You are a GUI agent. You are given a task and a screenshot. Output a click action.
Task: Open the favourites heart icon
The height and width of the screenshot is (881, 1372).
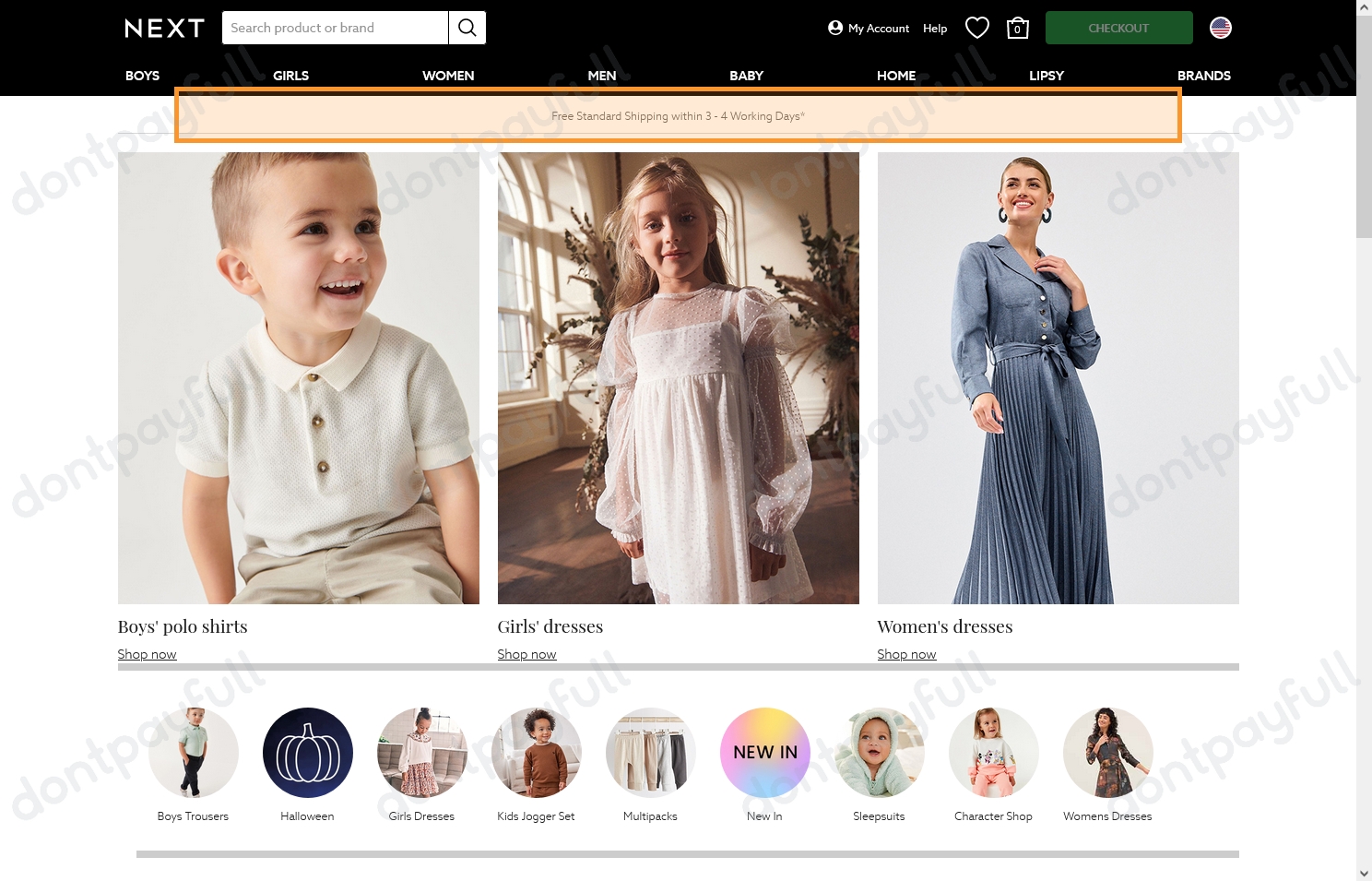tap(977, 28)
